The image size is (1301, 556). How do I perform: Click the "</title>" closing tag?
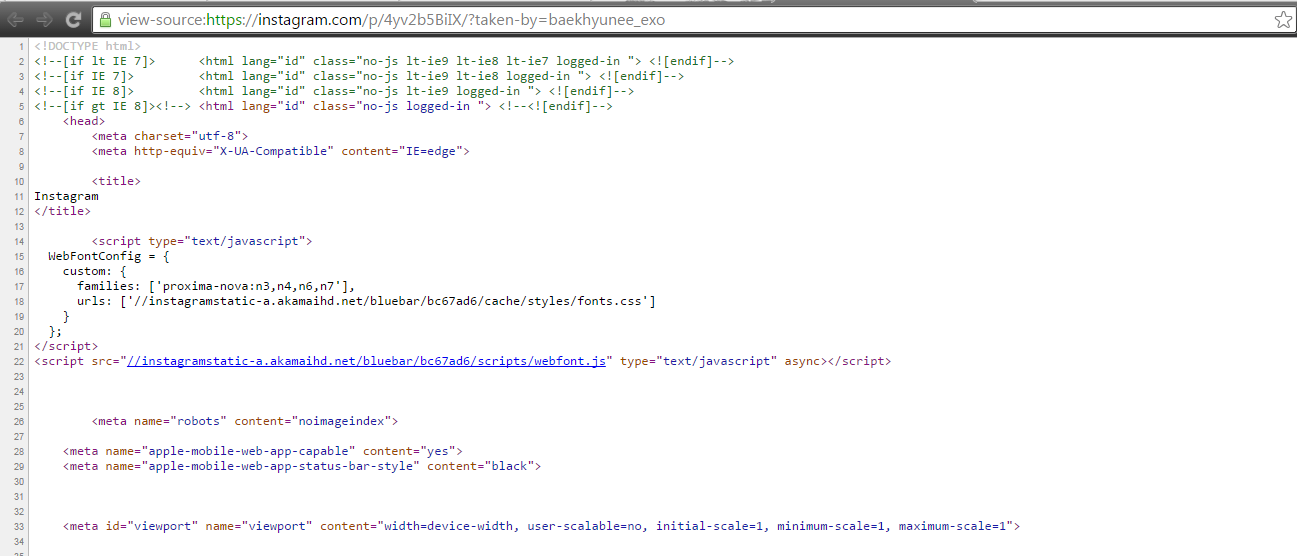point(63,211)
